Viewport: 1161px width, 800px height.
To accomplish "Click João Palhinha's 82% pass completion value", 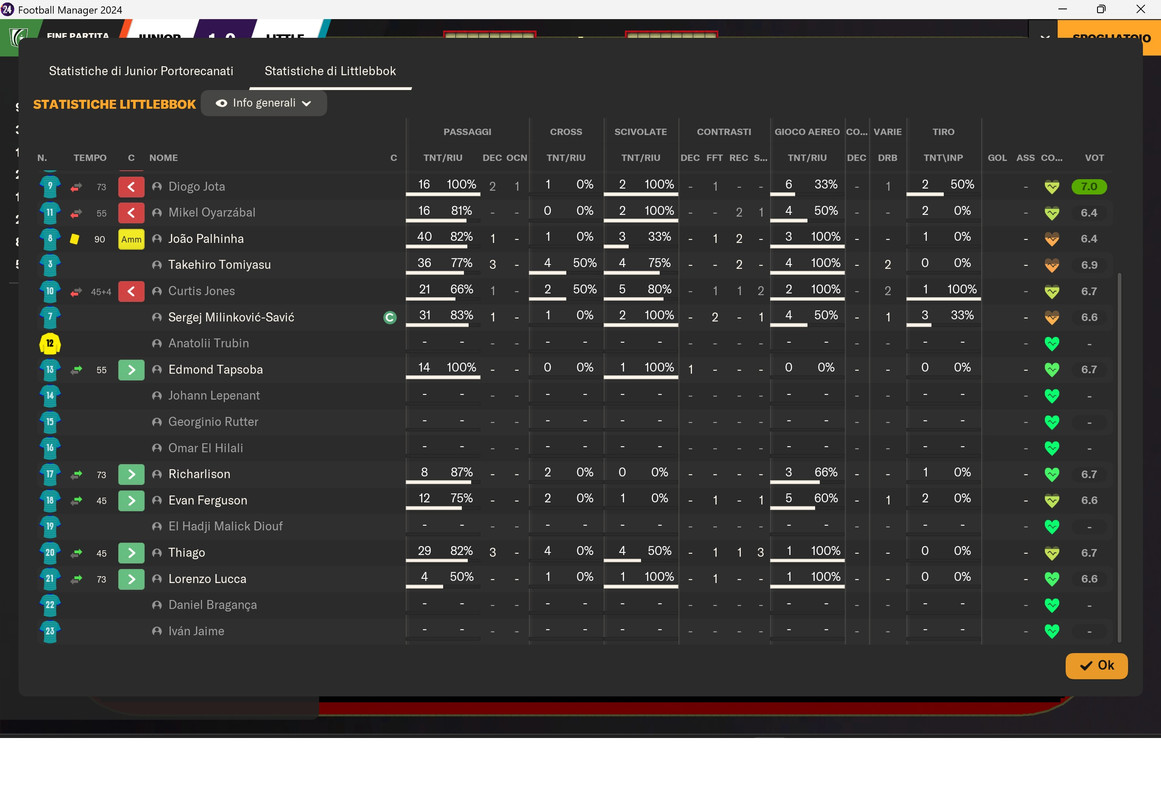I will click(x=461, y=237).
